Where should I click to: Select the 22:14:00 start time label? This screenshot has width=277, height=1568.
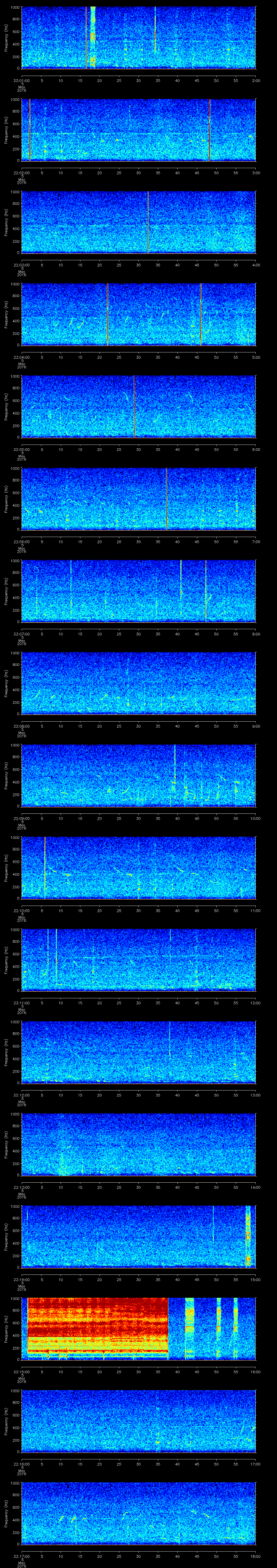coord(21,1279)
